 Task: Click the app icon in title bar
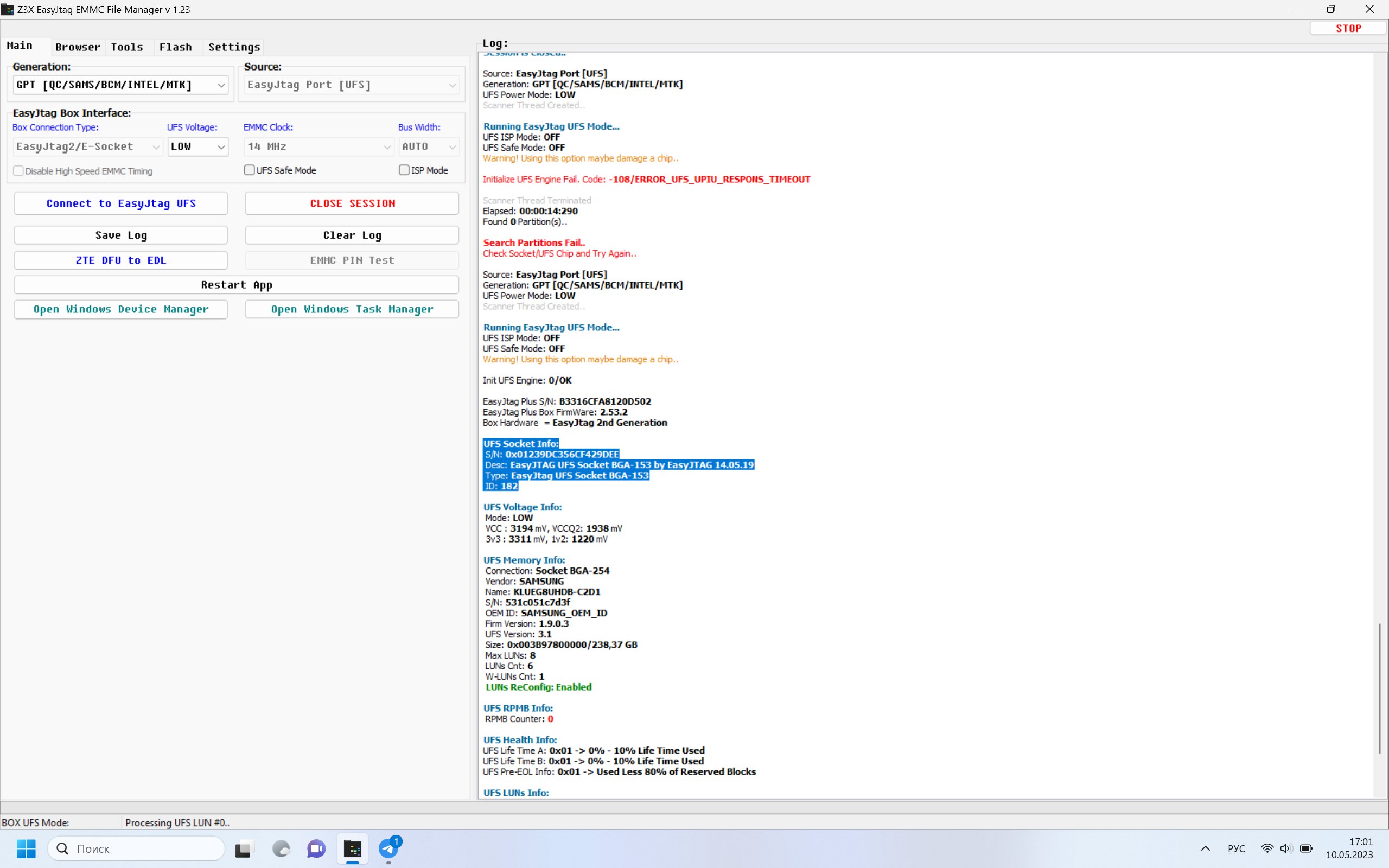click(8, 9)
